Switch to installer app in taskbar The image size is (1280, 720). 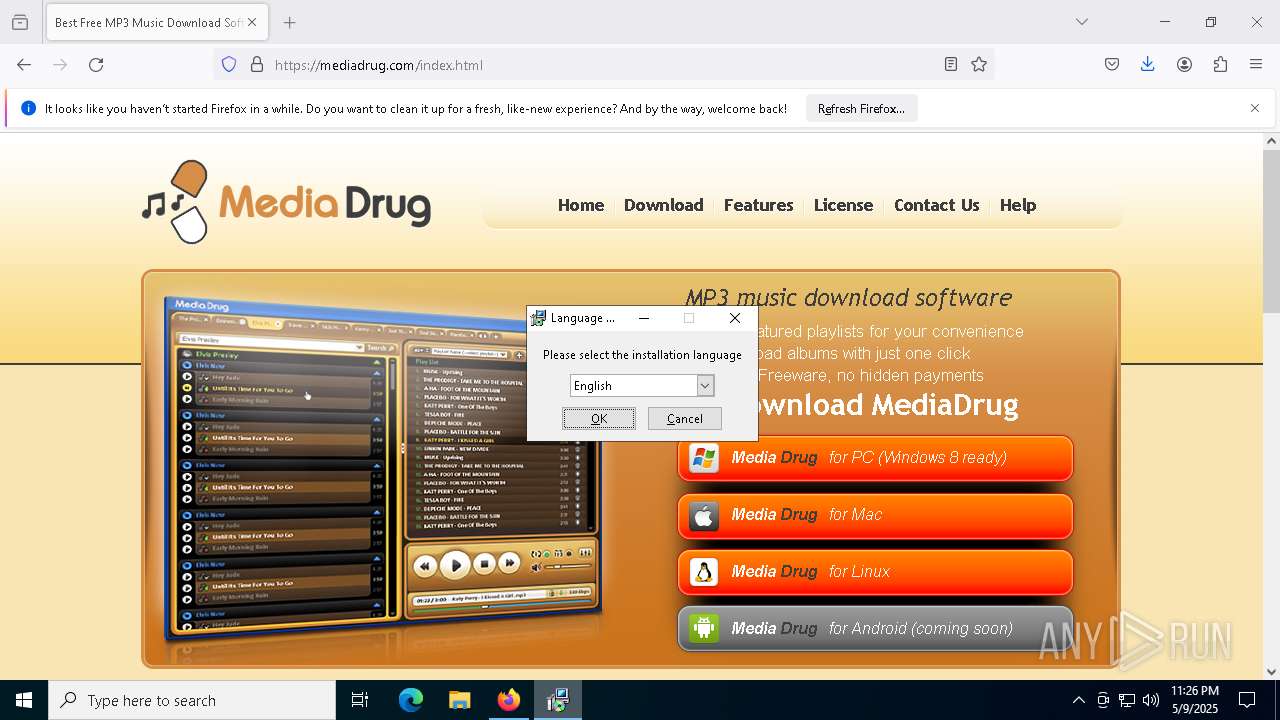(x=557, y=700)
